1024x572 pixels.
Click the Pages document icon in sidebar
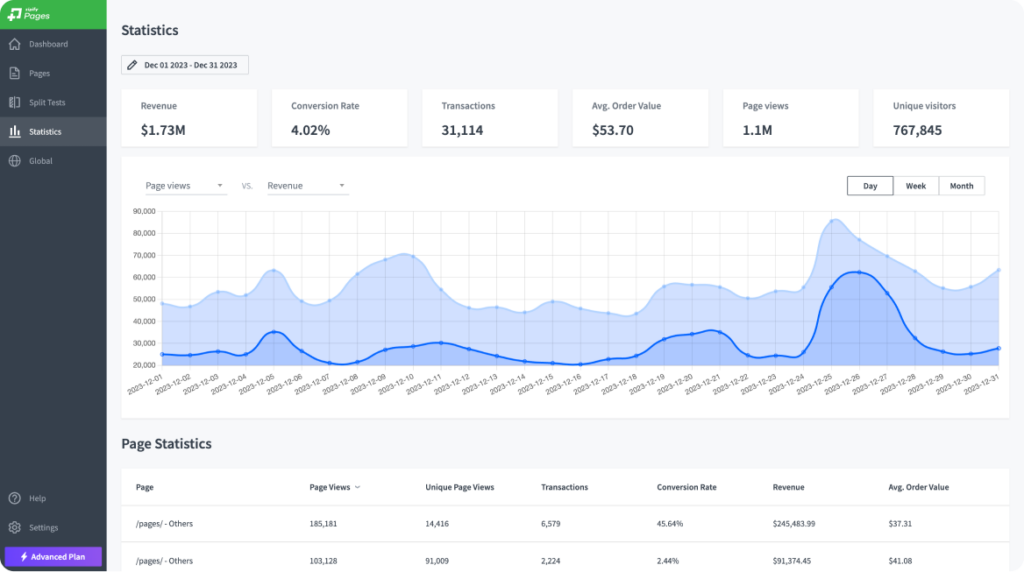point(14,73)
